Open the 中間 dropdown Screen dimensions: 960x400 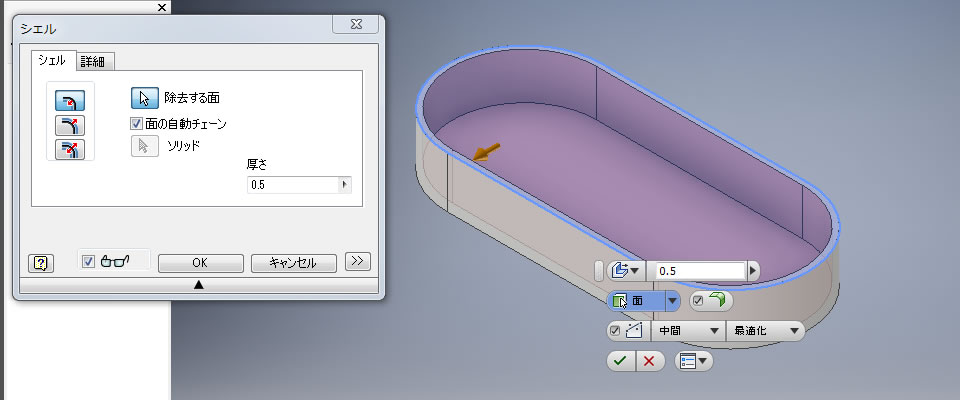688,331
